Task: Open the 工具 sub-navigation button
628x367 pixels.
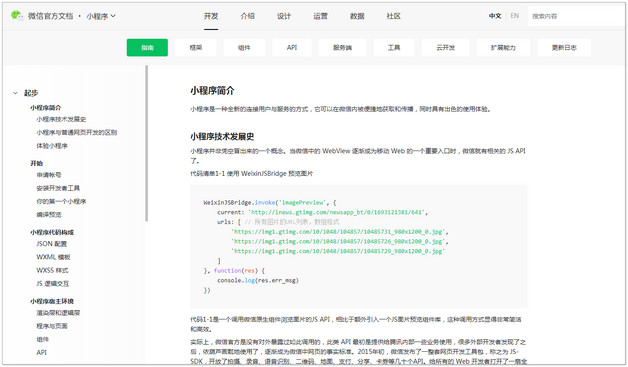Action: (x=394, y=48)
